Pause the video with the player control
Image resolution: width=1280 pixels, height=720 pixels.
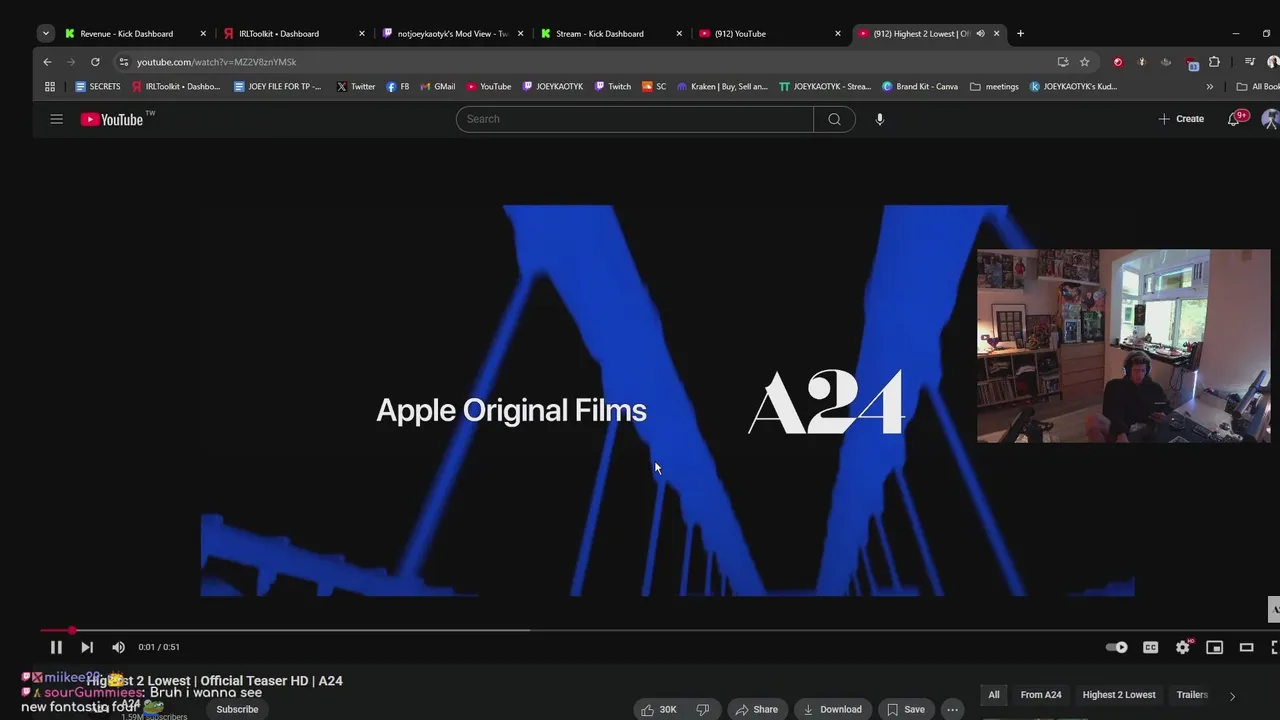(x=56, y=647)
